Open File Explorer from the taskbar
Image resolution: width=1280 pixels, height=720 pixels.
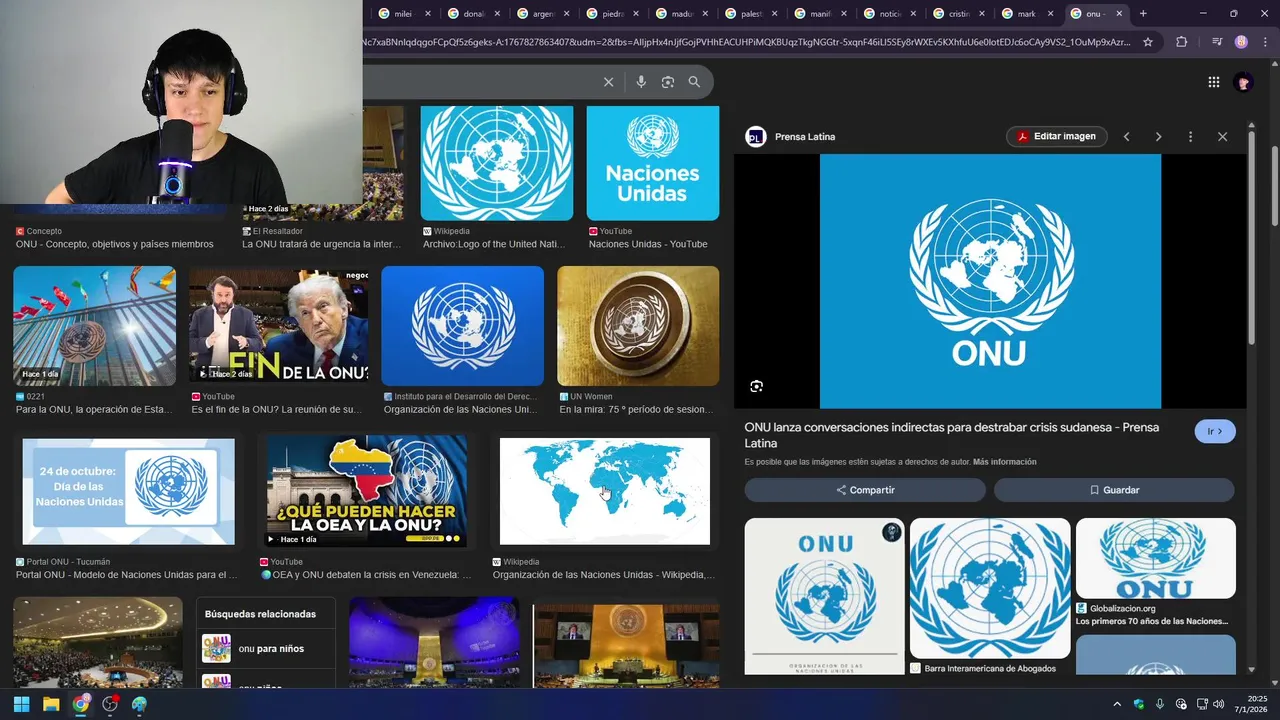pos(51,704)
